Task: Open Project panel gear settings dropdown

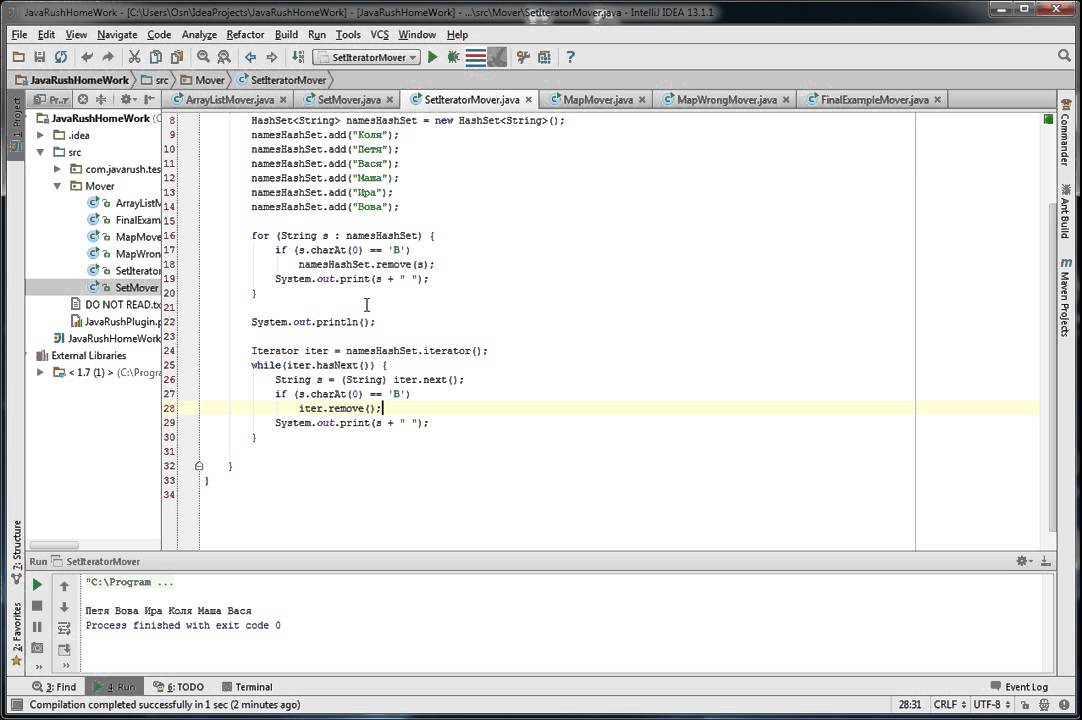Action: coord(128,99)
